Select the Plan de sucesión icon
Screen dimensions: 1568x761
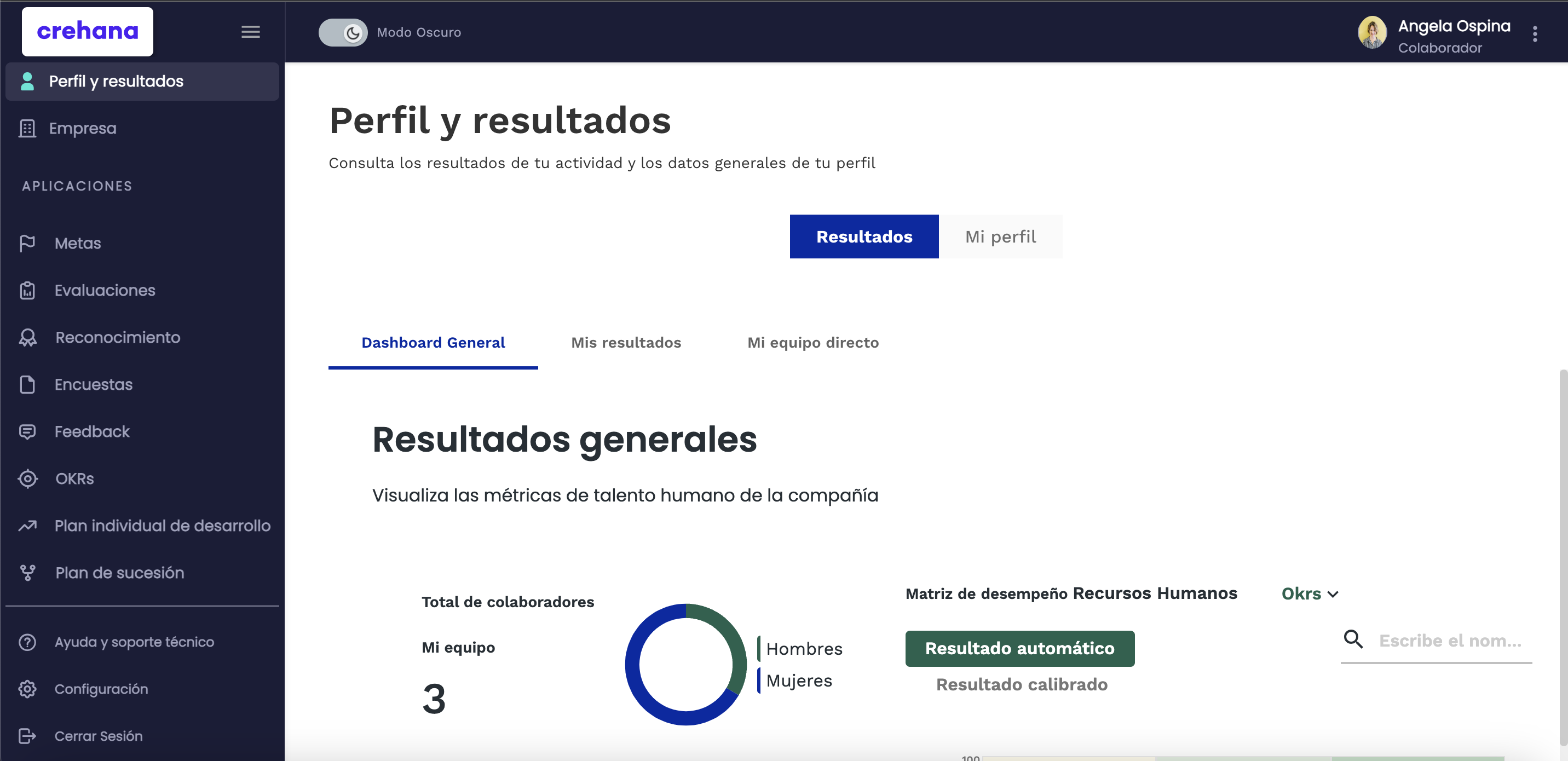[x=28, y=572]
